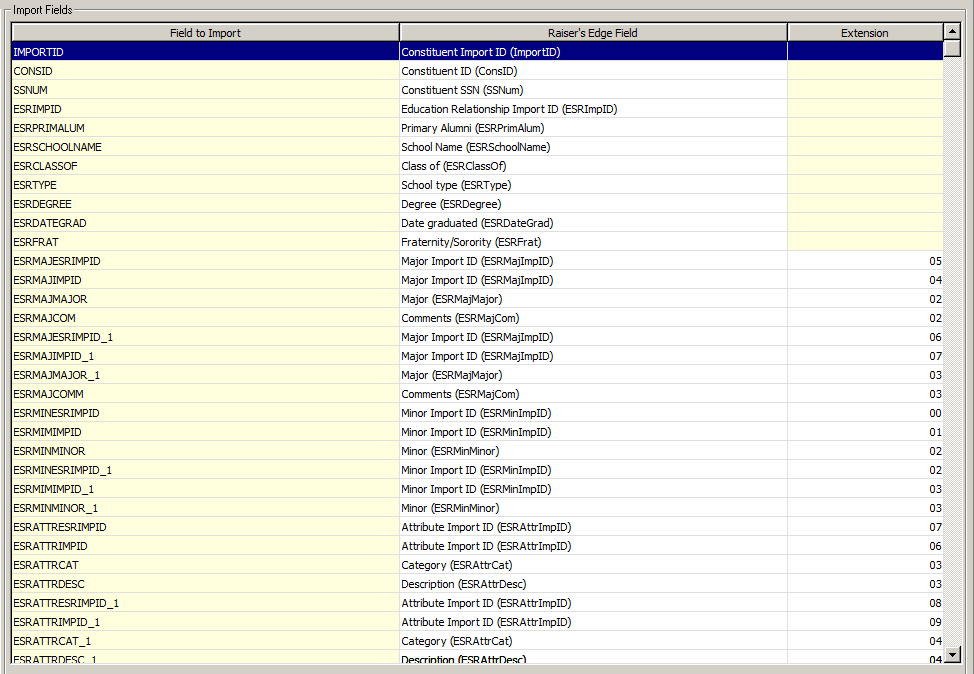Select the ESRATTRCAT_1 field cell
The width and height of the screenshot is (974, 674).
coord(205,641)
